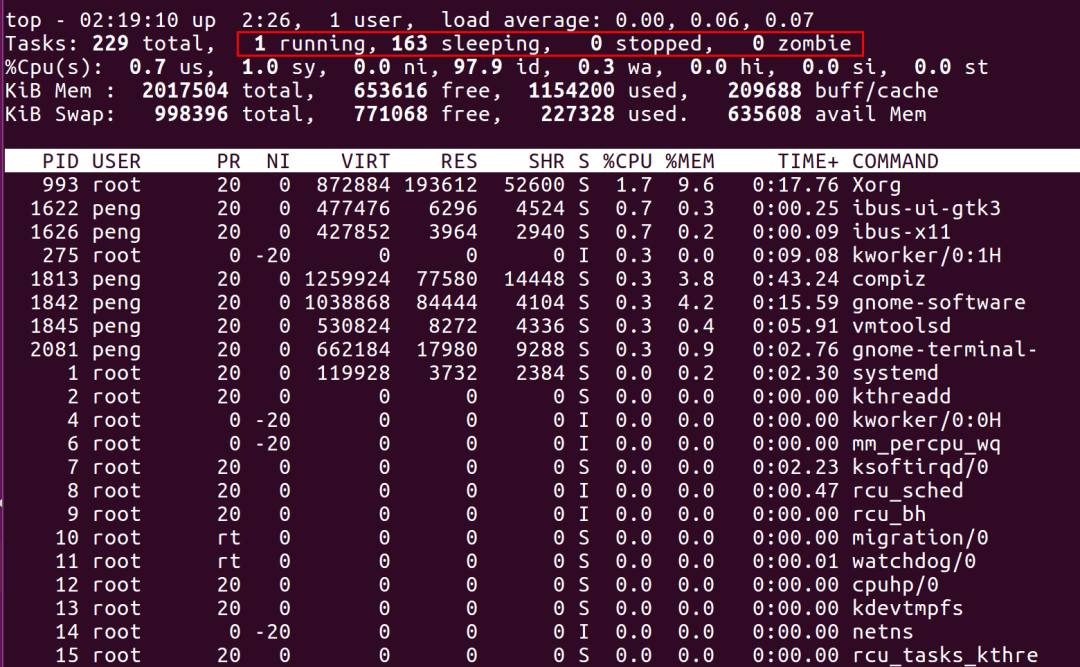
Task: Click the 653616 free memory value
Action: tap(390, 90)
